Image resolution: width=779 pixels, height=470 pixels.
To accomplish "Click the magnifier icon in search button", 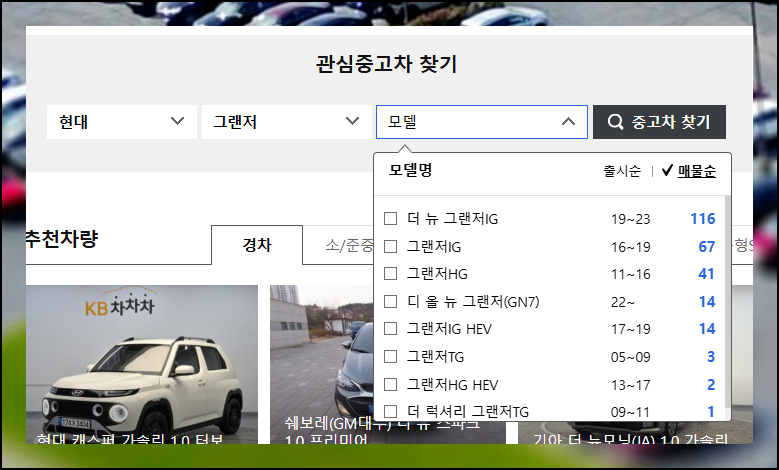I will pos(615,122).
